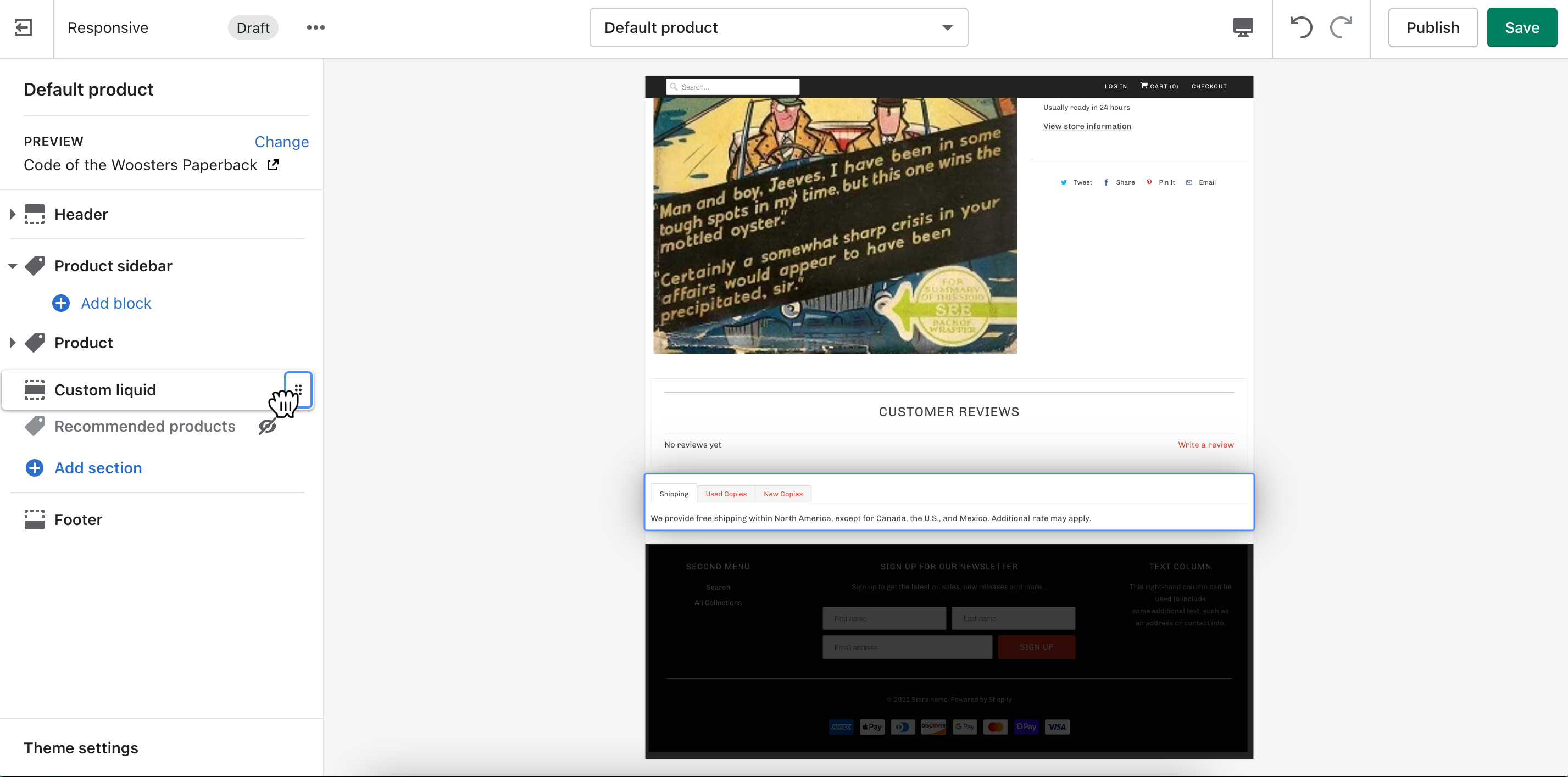Screen dimensions: 1568x777
Task: Click the Shop Pay icon in footer
Action: [1026, 726]
